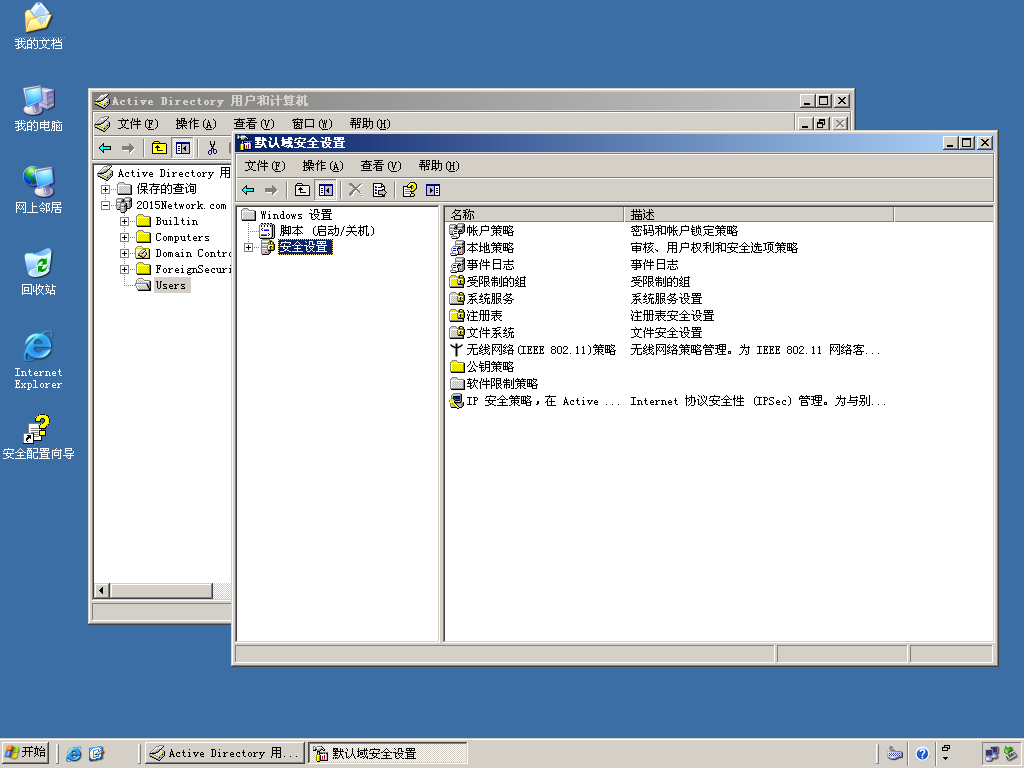Click the 开始 Start button
The height and width of the screenshot is (768, 1024).
[x=25, y=753]
